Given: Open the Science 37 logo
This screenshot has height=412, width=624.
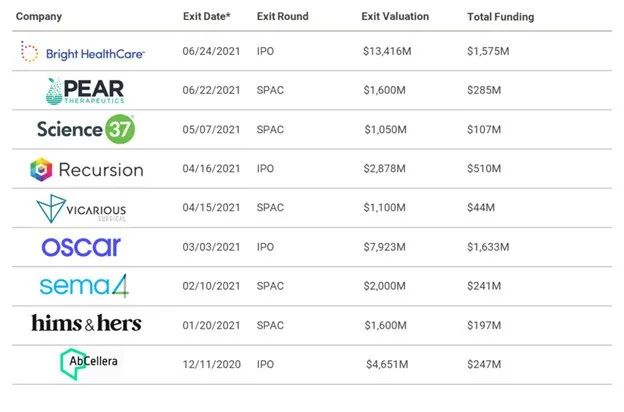Looking at the screenshot, I should coord(86,129).
